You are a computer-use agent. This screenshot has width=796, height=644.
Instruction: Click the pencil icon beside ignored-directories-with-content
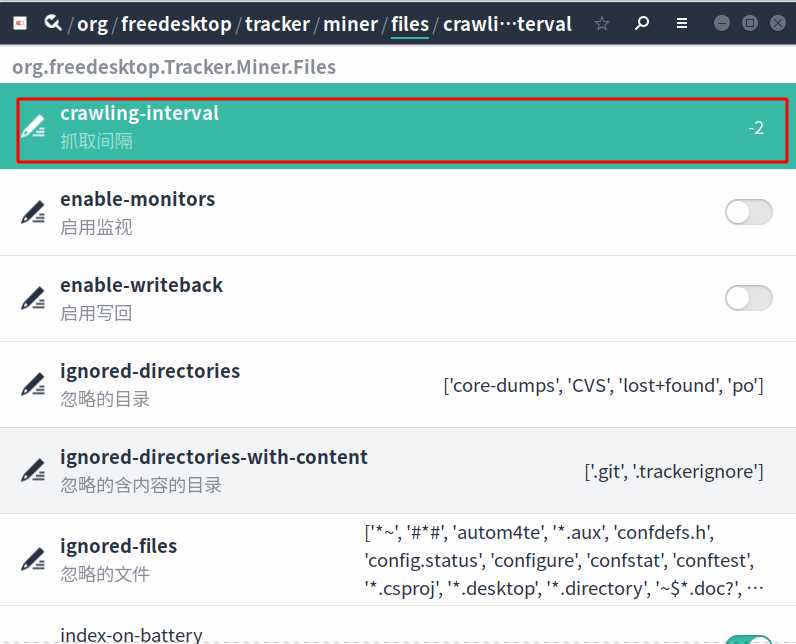pyautogui.click(x=34, y=471)
